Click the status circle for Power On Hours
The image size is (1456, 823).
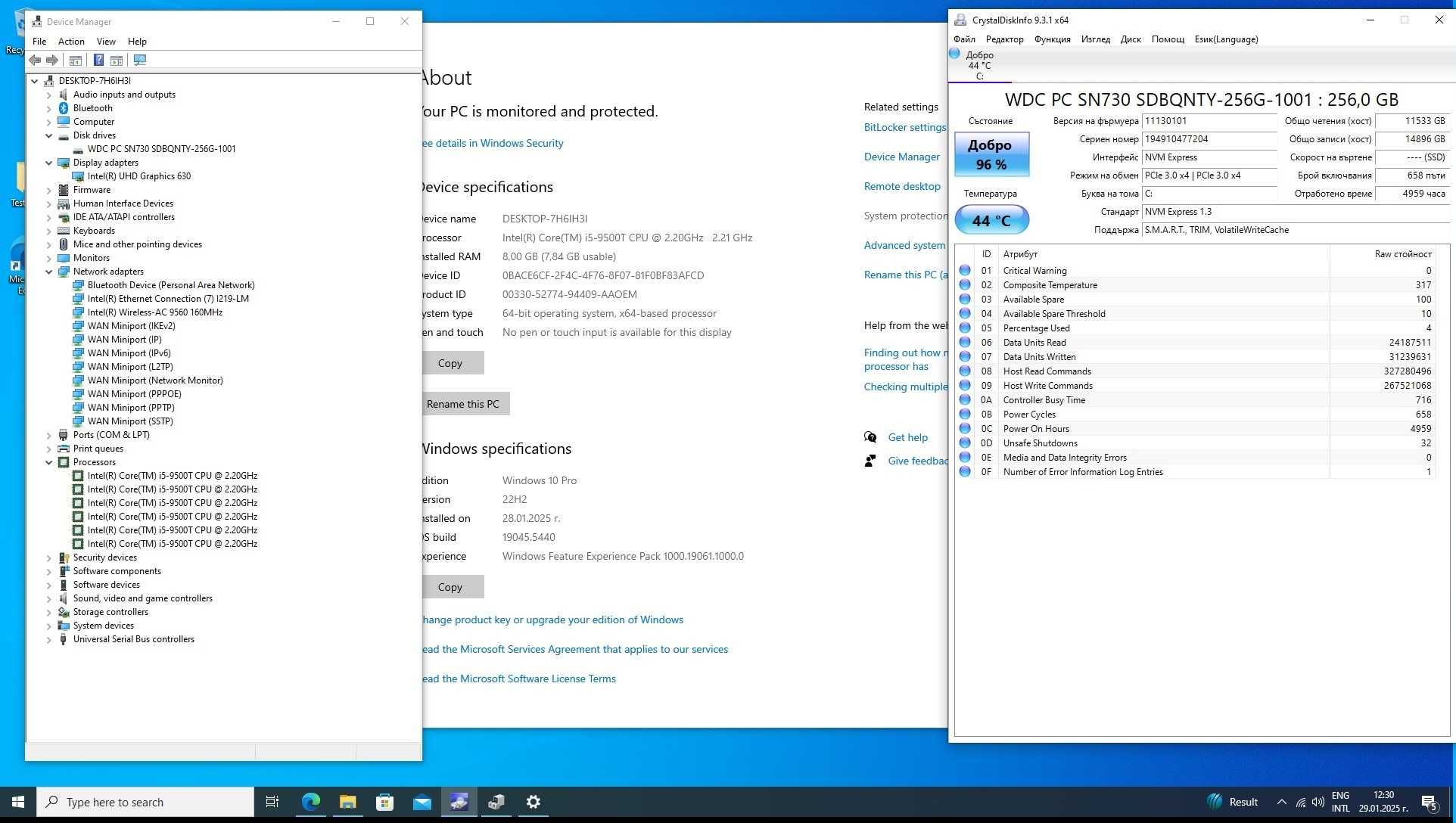click(965, 428)
